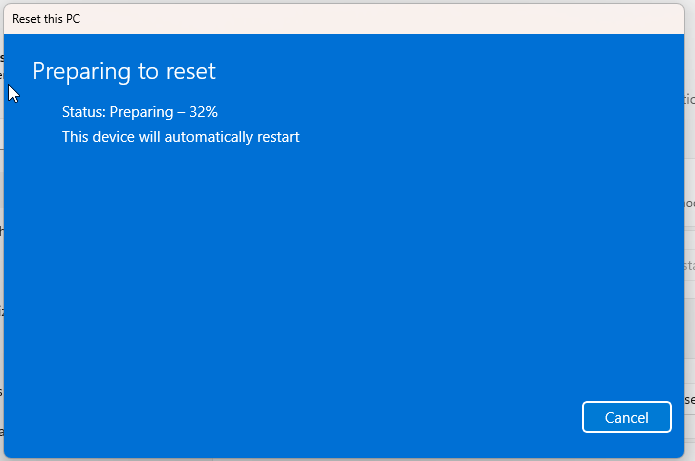
Task: Click the 32% progress percentage
Action: click(x=203, y=112)
